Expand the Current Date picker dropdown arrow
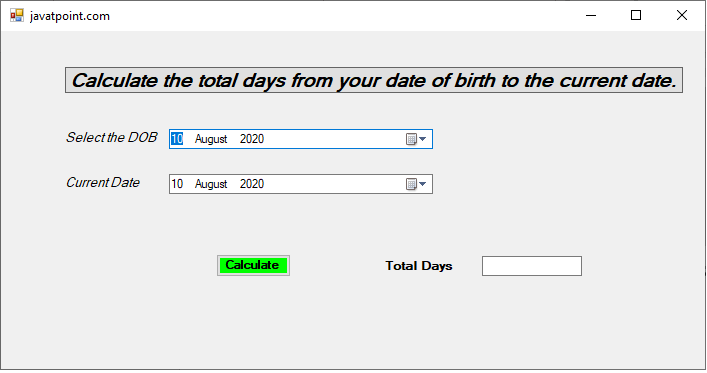707x373 pixels. (x=422, y=184)
